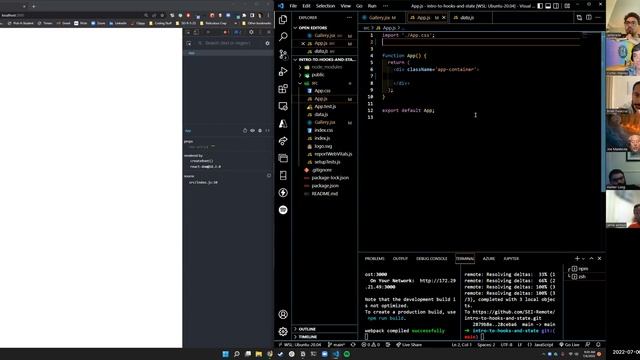The height and width of the screenshot is (360, 640).
Task: Click the view source code icon in DevTools
Action: (x=268, y=131)
